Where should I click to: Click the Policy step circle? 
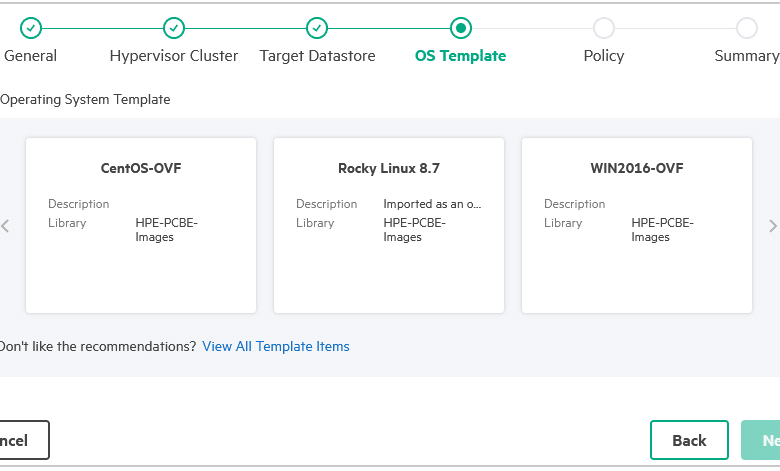click(603, 28)
